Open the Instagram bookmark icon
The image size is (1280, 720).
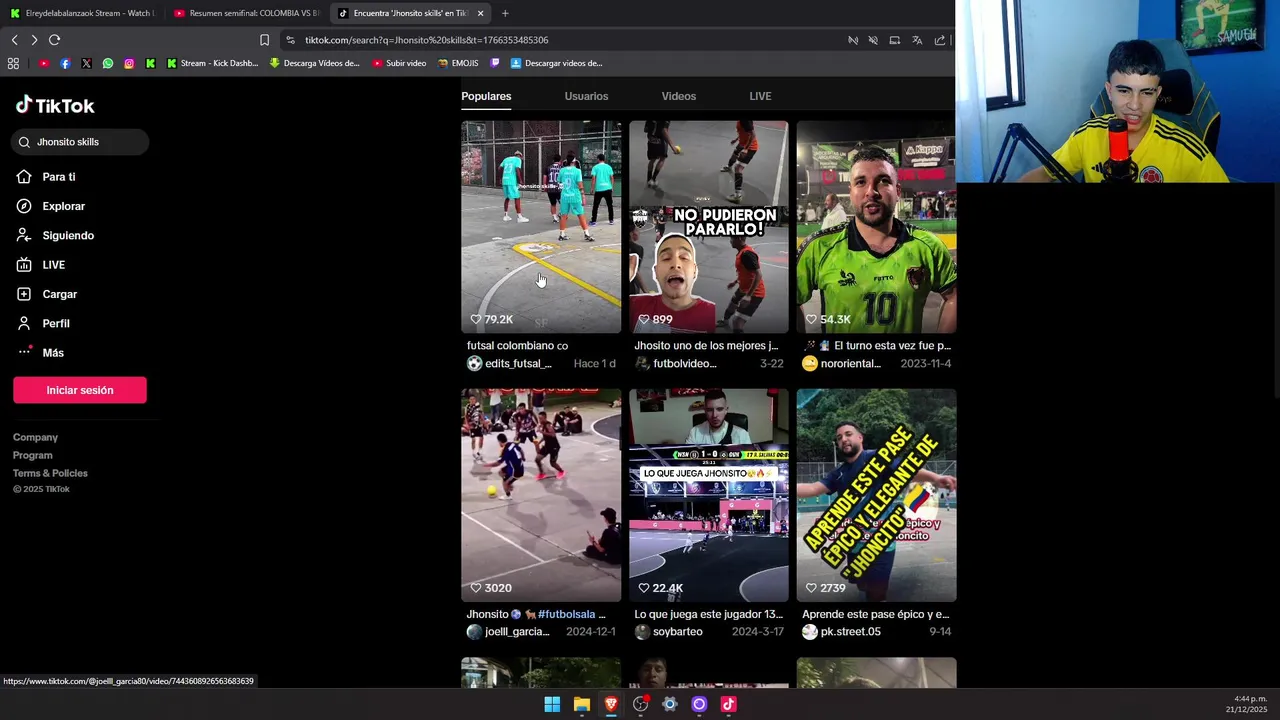point(129,63)
